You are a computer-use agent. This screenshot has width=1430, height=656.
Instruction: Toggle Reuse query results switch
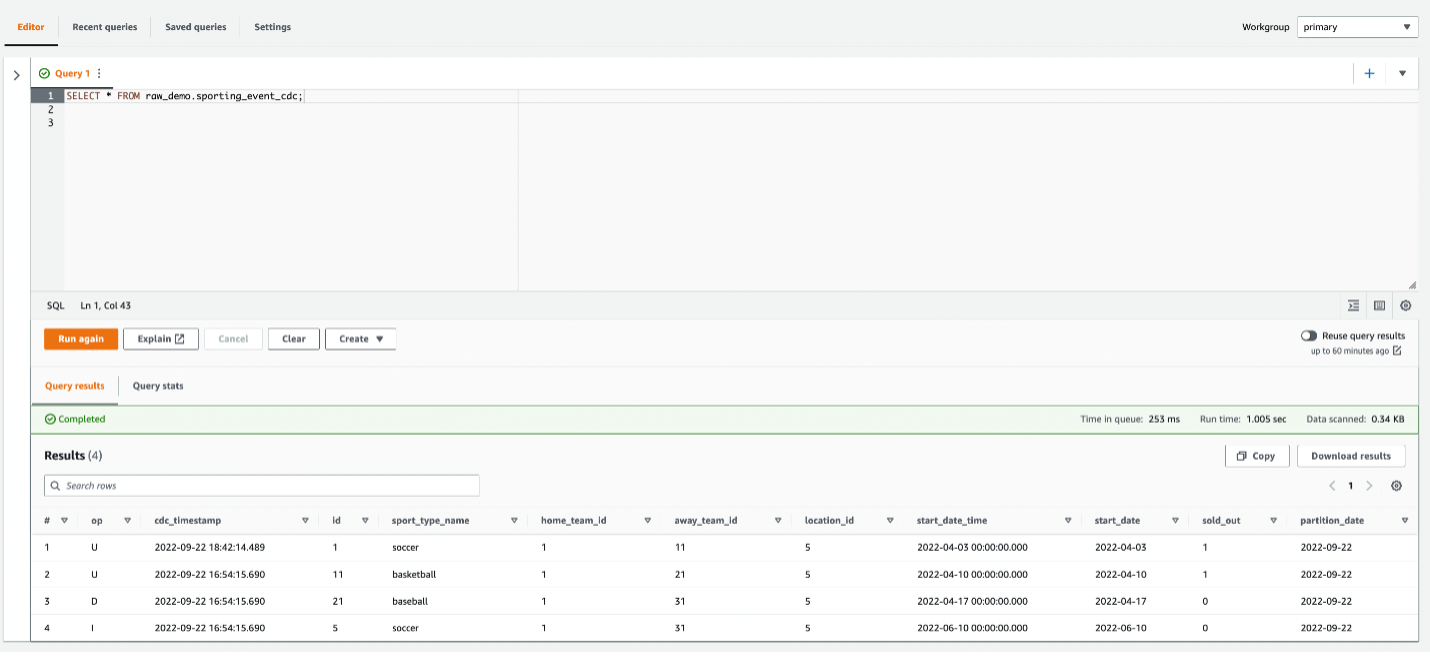coord(1308,336)
